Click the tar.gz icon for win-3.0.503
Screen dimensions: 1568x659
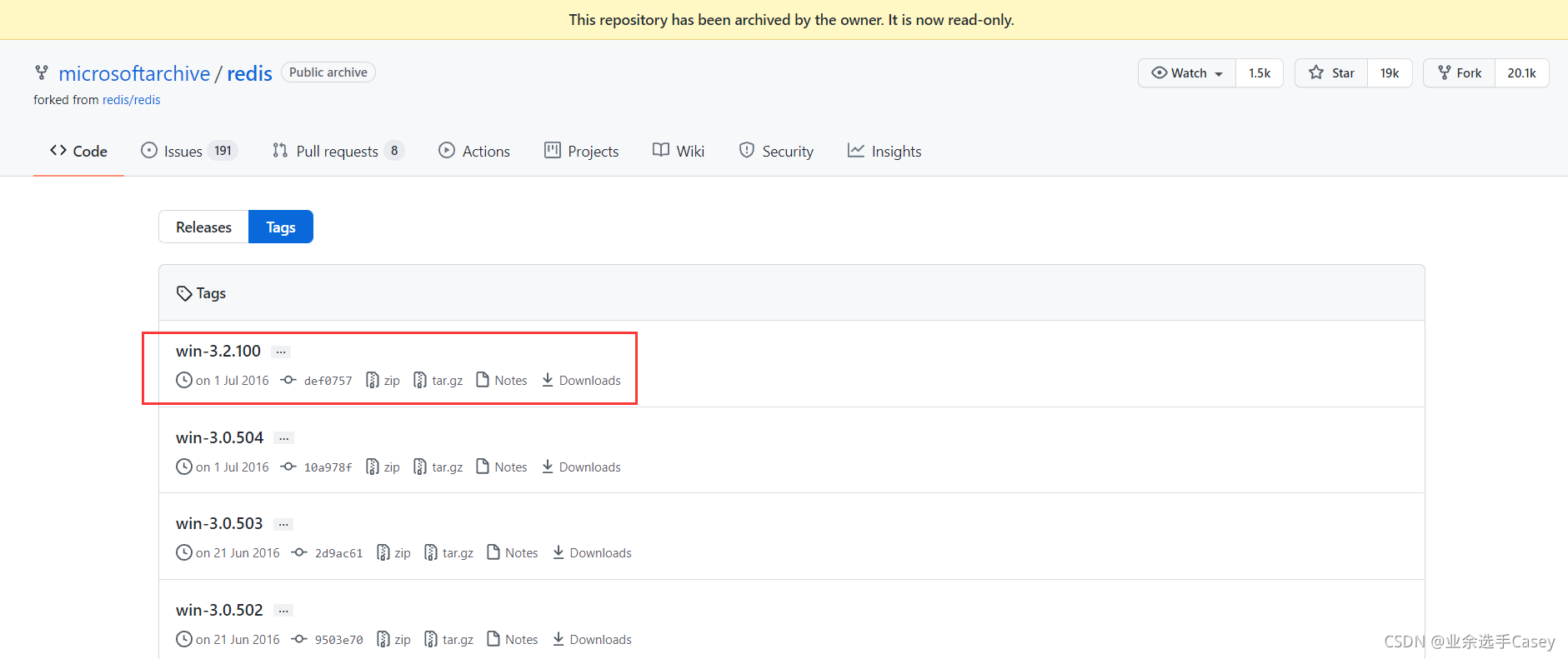click(x=431, y=552)
